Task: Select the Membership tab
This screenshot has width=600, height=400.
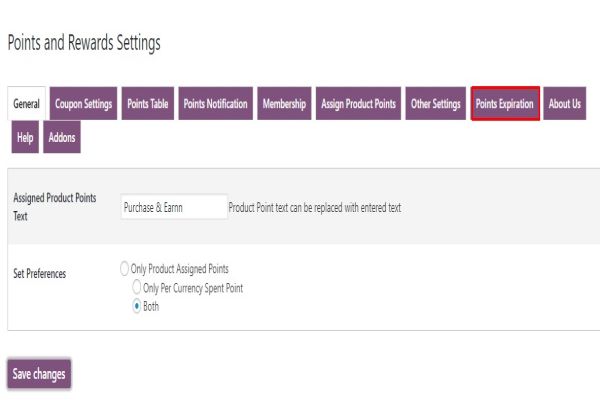Action: tap(284, 104)
